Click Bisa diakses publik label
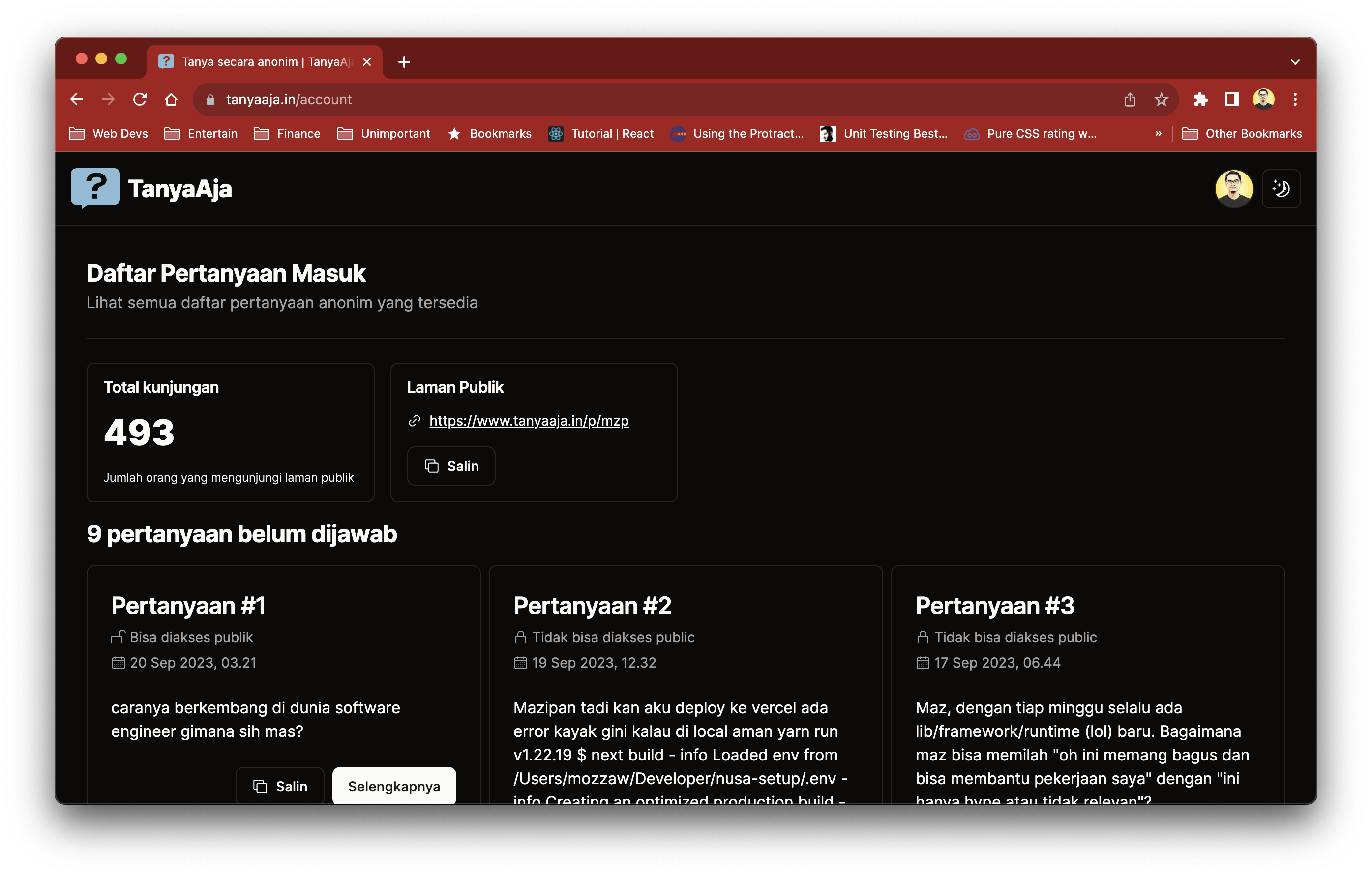Image resolution: width=1372 pixels, height=877 pixels. (191, 637)
